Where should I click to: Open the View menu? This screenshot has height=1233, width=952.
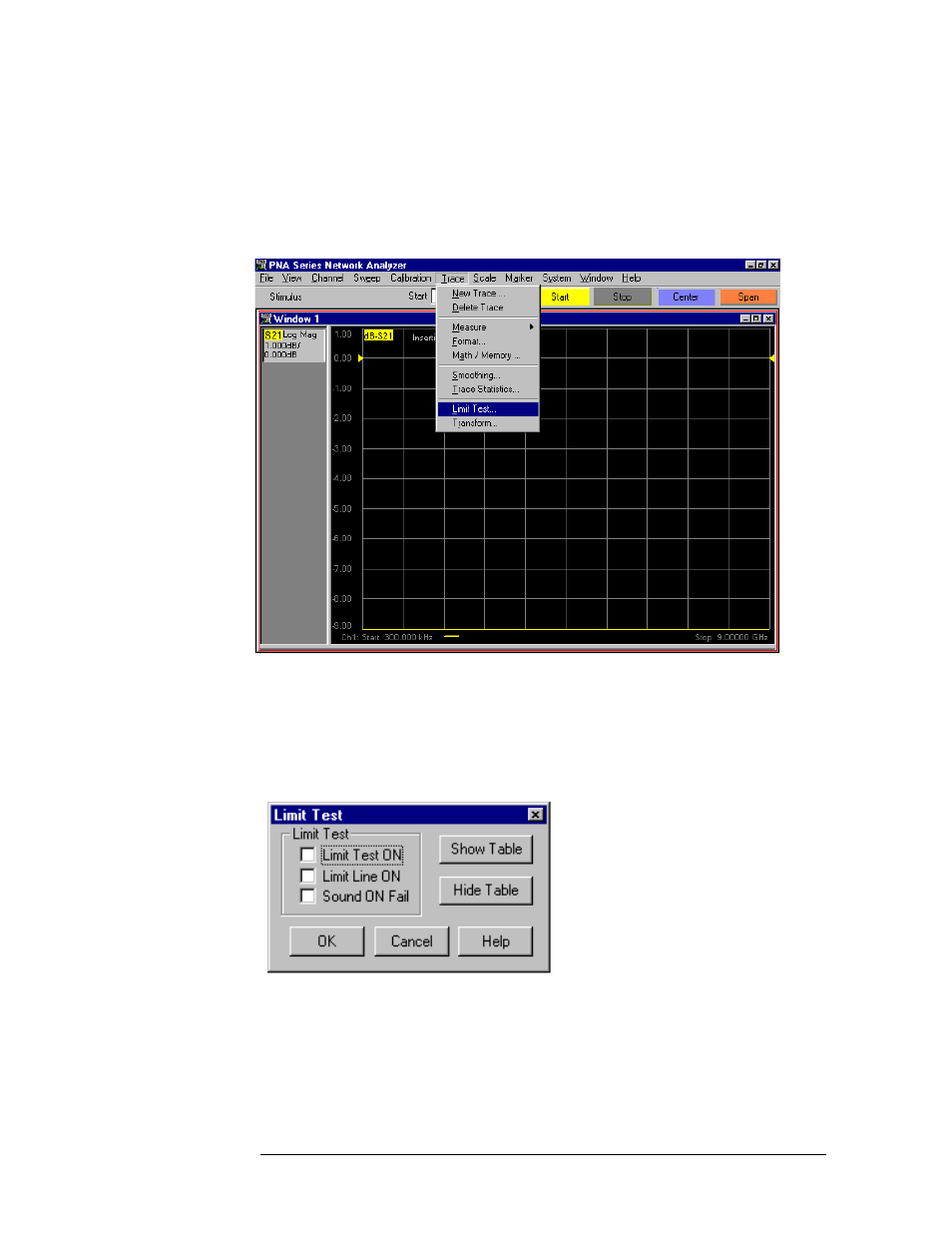[x=291, y=279]
